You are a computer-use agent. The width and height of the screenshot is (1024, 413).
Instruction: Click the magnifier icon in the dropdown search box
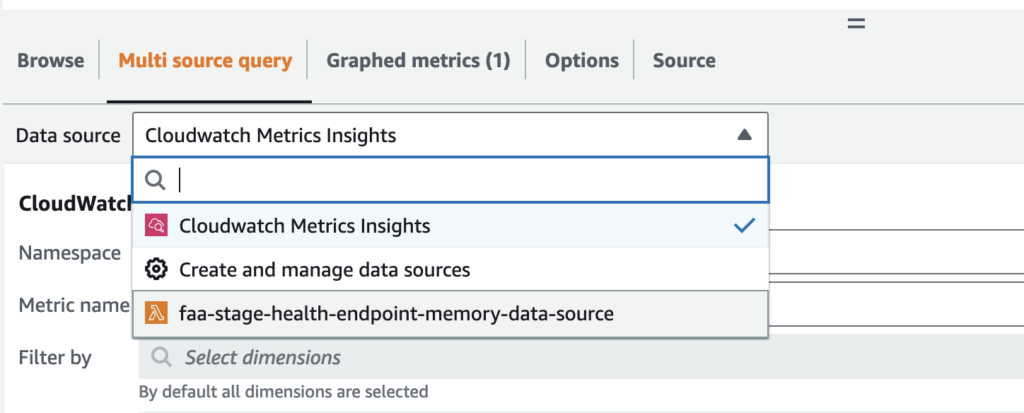pyautogui.click(x=155, y=180)
